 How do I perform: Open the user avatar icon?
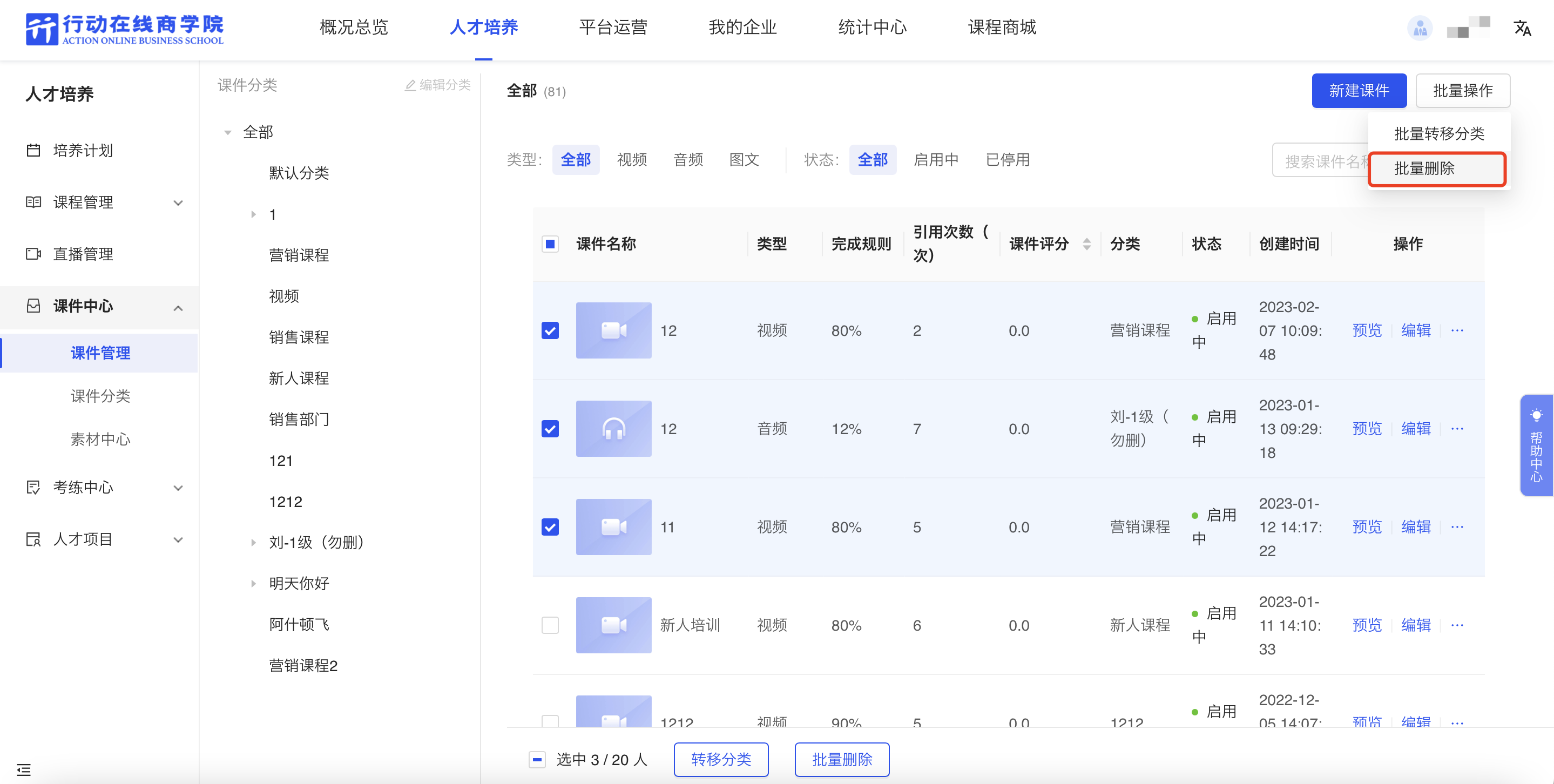tap(1420, 28)
